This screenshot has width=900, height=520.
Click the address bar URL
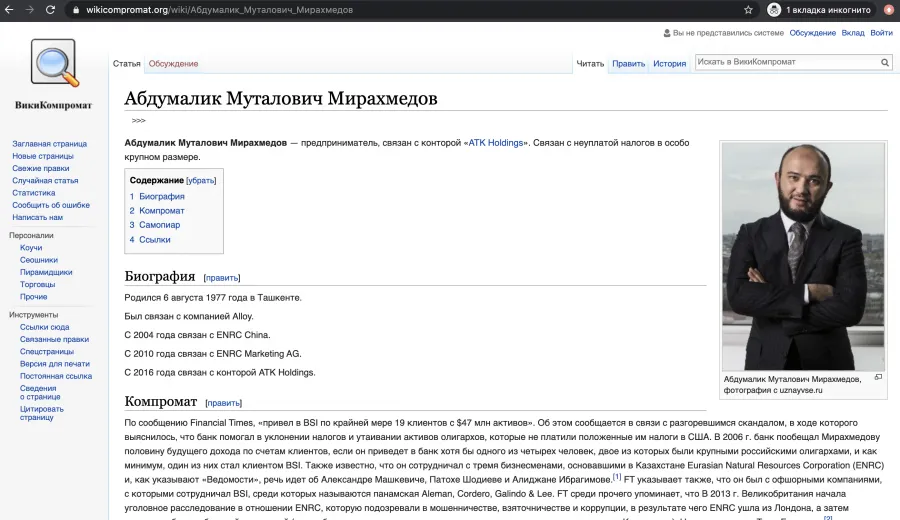(x=219, y=10)
